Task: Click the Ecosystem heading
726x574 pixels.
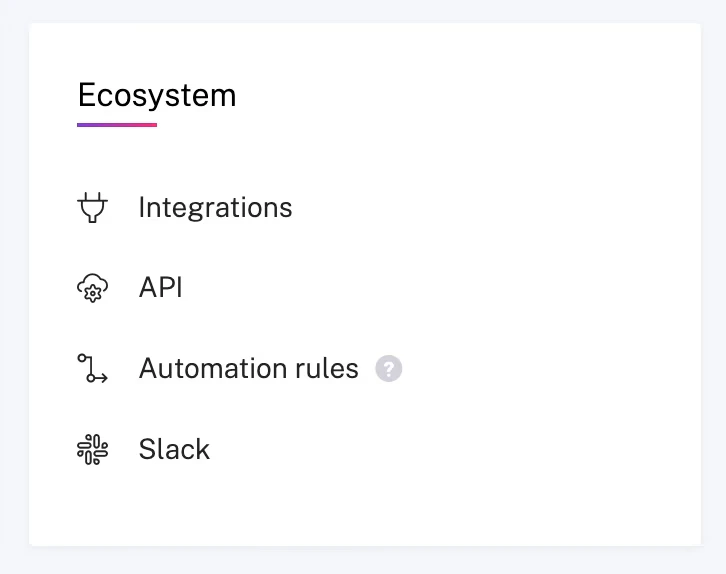Action: click(157, 95)
